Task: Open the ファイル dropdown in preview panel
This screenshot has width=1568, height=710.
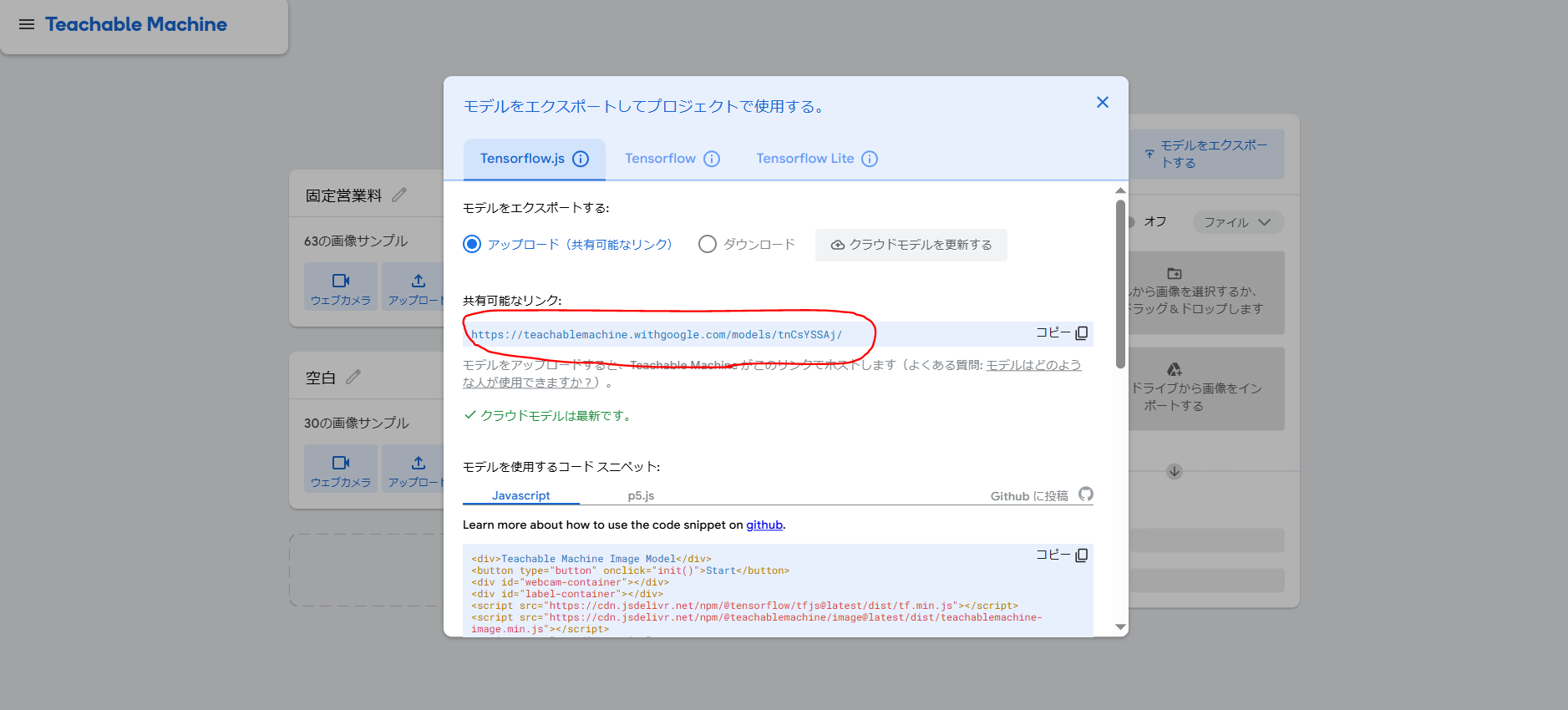Action: pos(1237,222)
